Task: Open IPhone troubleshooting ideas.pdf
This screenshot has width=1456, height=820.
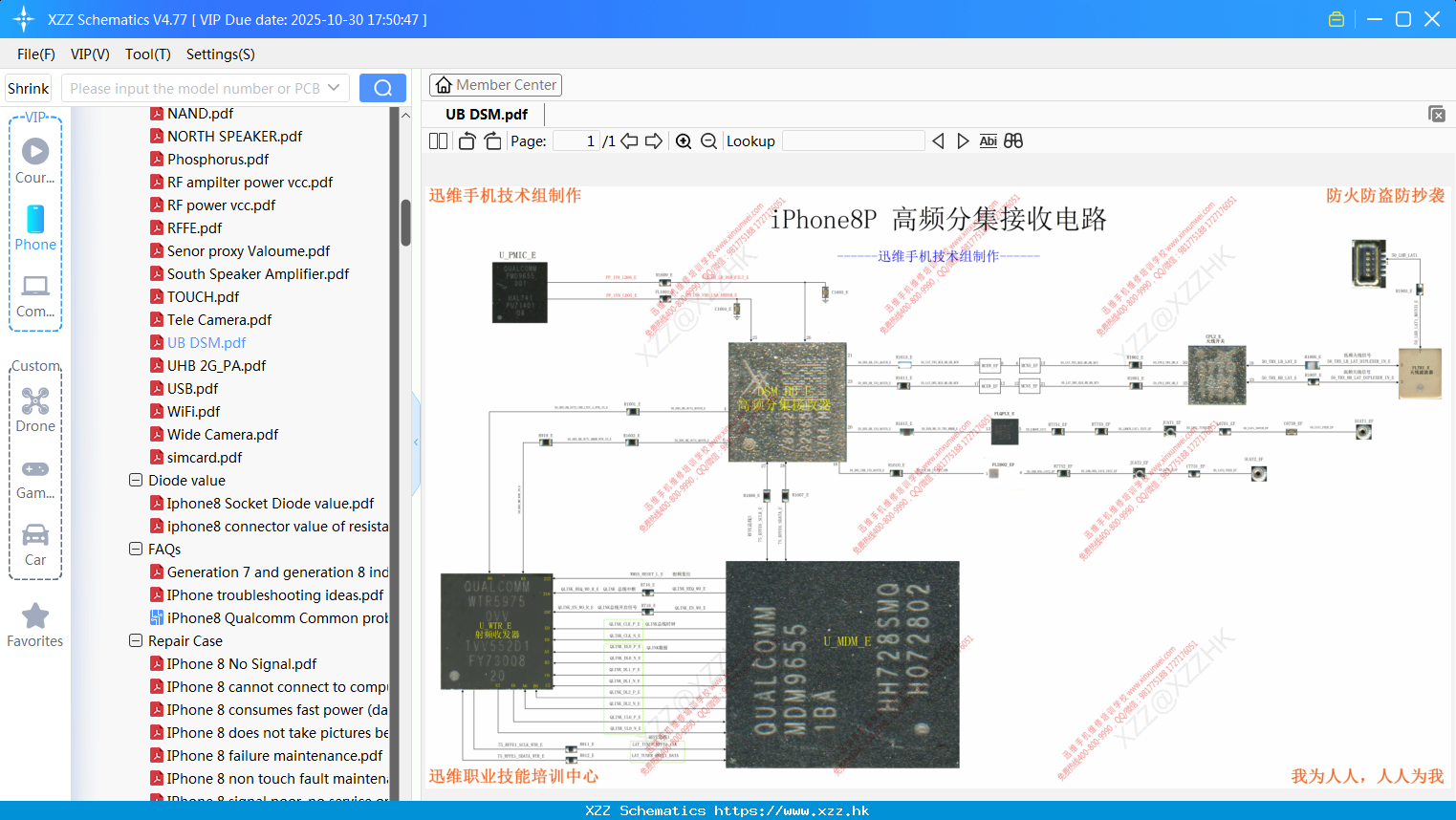Action: (x=275, y=594)
